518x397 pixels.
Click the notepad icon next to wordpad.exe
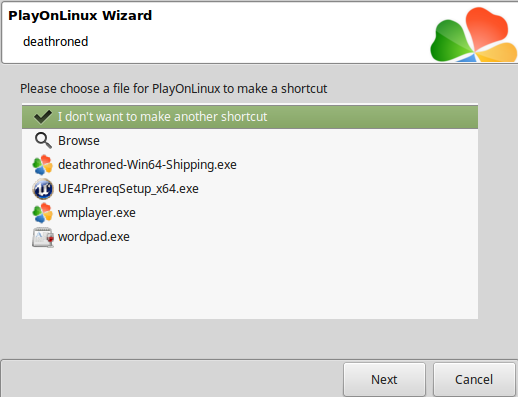(43, 237)
